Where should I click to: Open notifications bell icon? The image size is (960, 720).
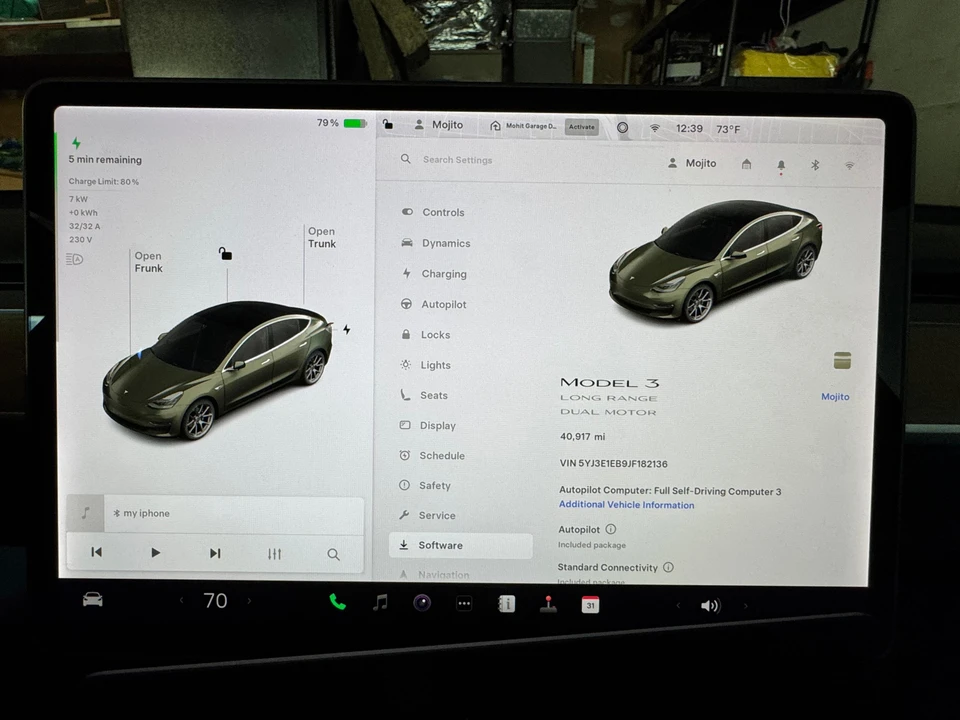[781, 165]
